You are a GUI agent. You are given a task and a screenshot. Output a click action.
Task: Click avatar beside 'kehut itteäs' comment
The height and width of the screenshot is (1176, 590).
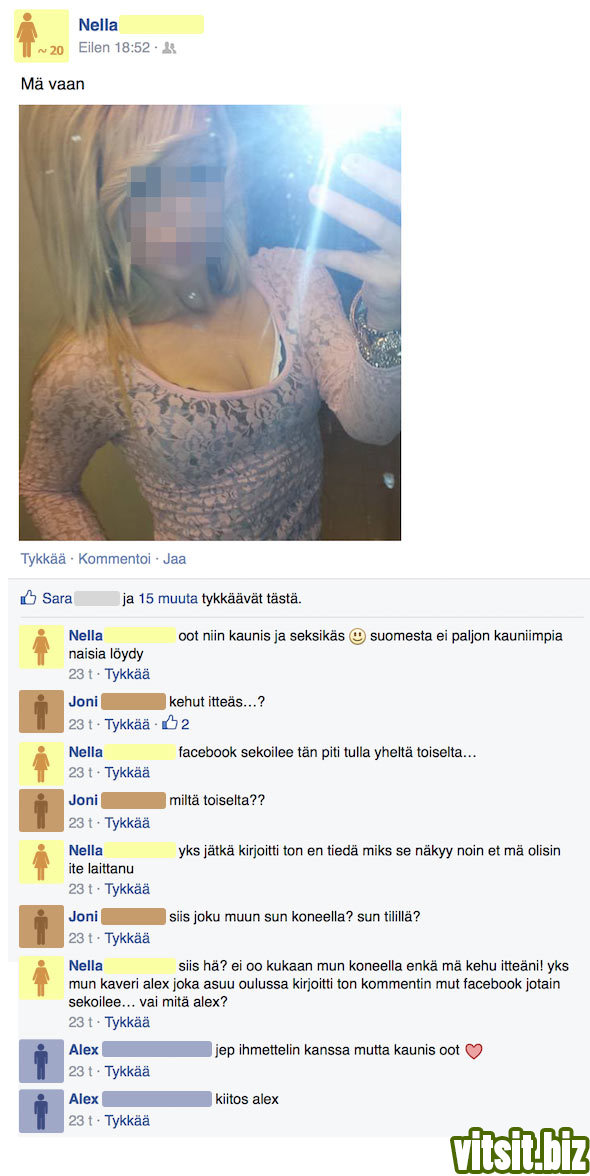point(41,711)
